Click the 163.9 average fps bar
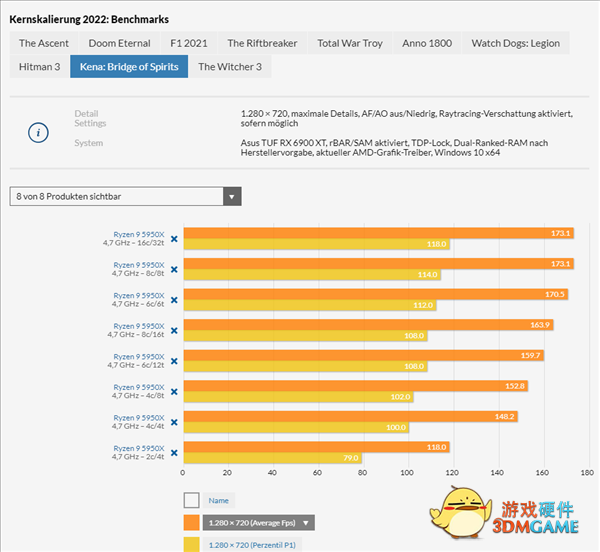Image resolution: width=600 pixels, height=552 pixels. coord(368,325)
